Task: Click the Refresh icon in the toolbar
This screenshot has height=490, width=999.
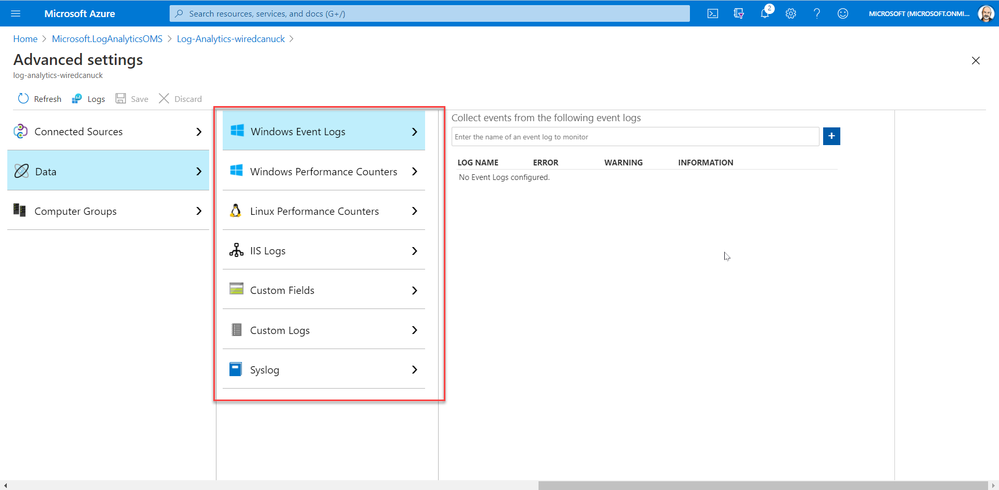Action: click(x=24, y=99)
